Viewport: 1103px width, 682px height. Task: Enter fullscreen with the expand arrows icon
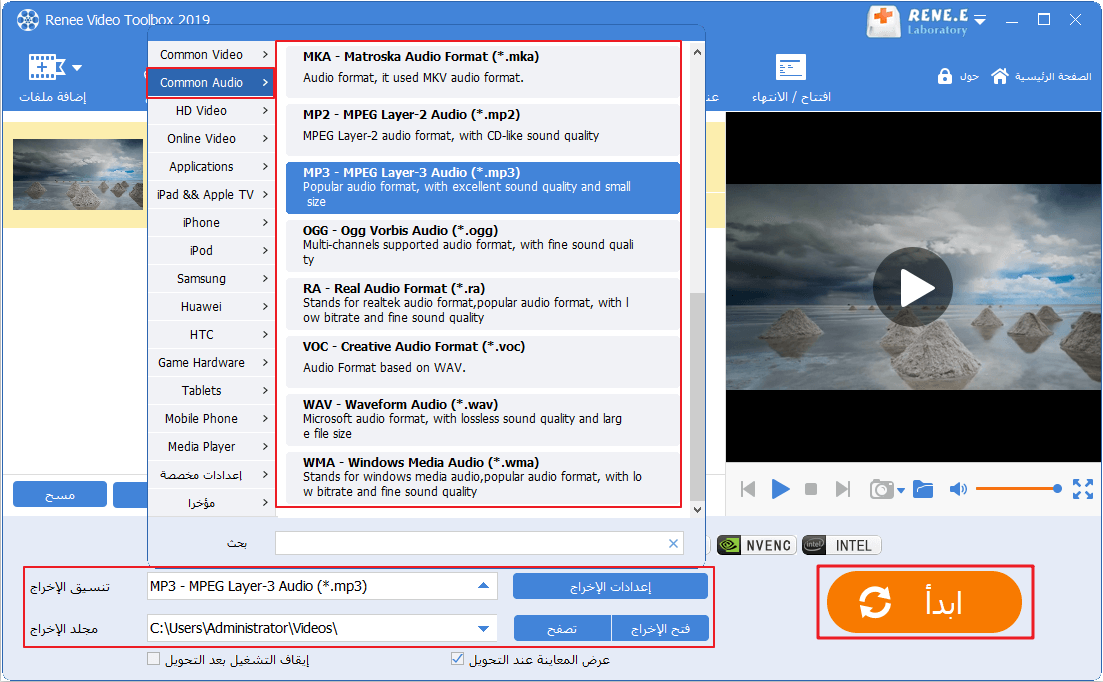(x=1083, y=489)
